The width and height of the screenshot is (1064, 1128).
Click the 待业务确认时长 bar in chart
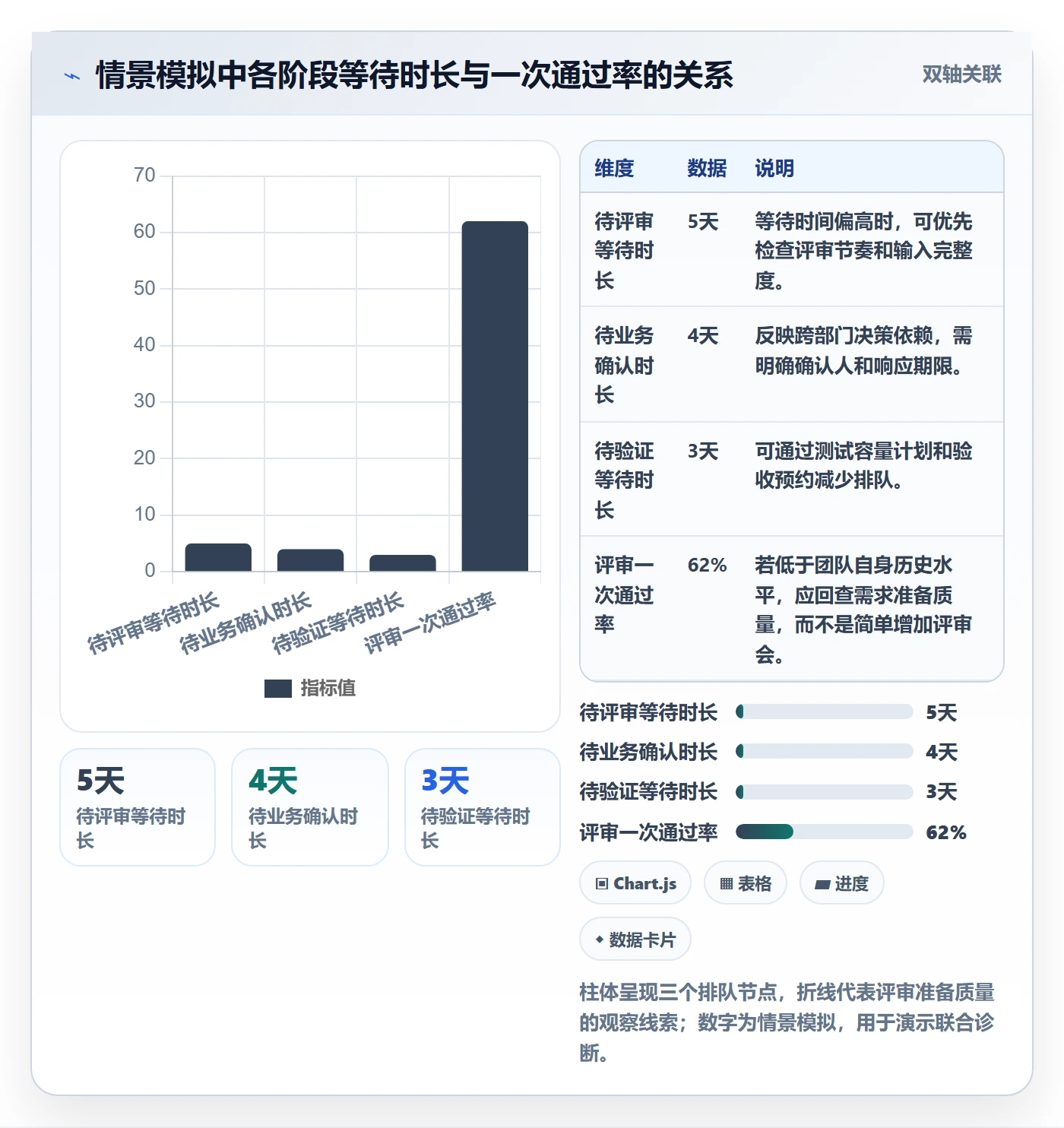tap(310, 560)
